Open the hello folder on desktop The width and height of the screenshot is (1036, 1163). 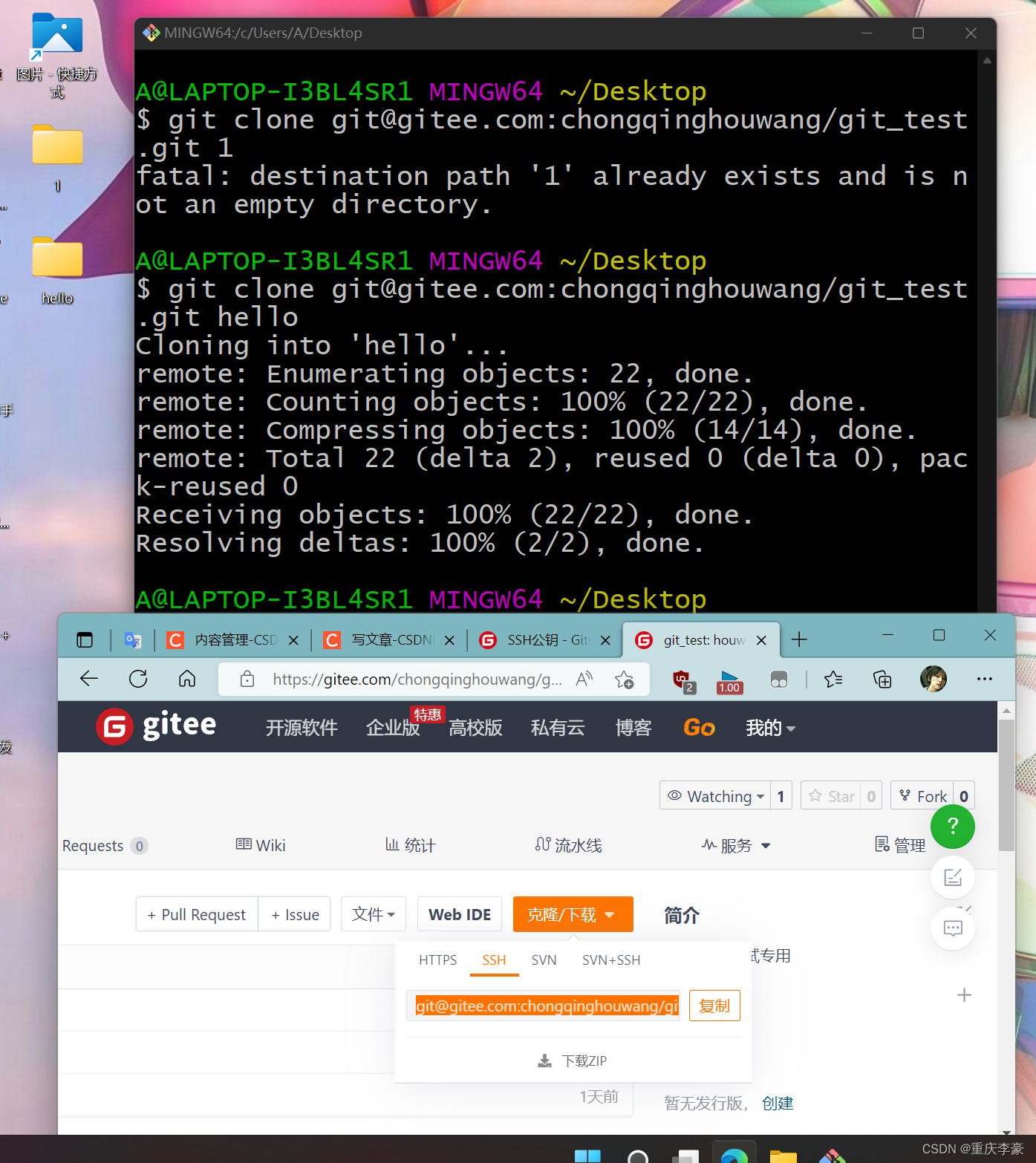[x=57, y=271]
